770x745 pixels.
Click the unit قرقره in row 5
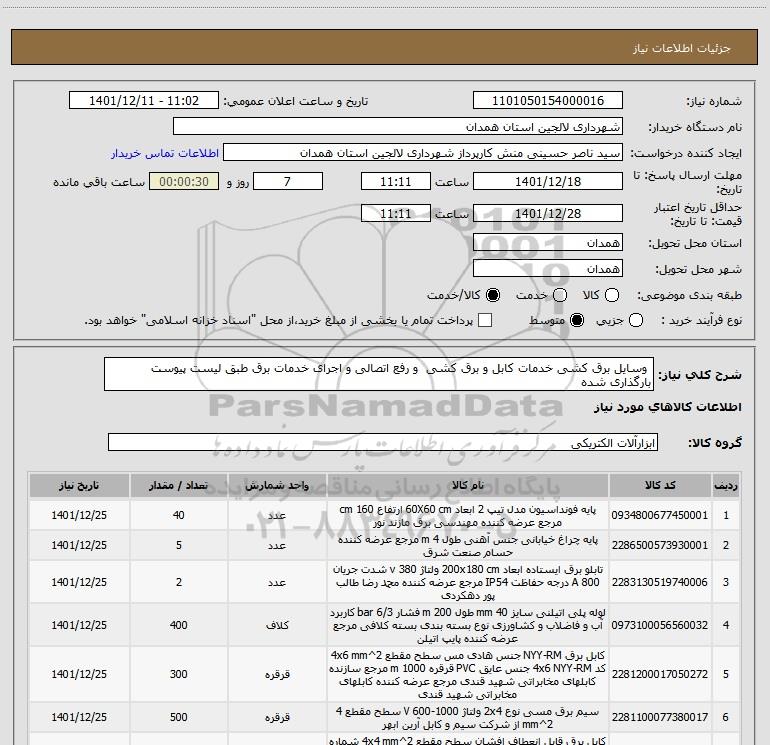277,674
